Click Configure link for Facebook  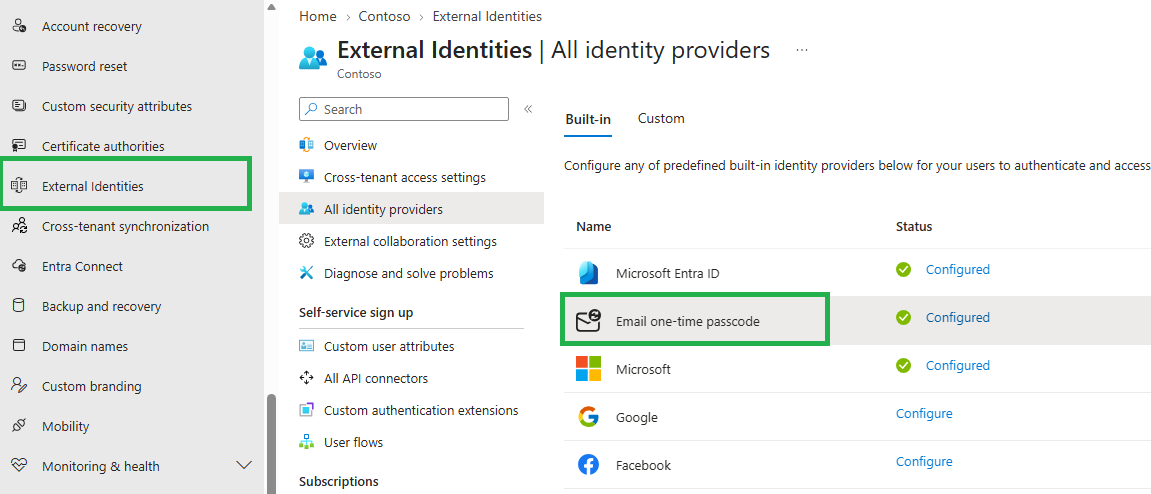(x=924, y=462)
